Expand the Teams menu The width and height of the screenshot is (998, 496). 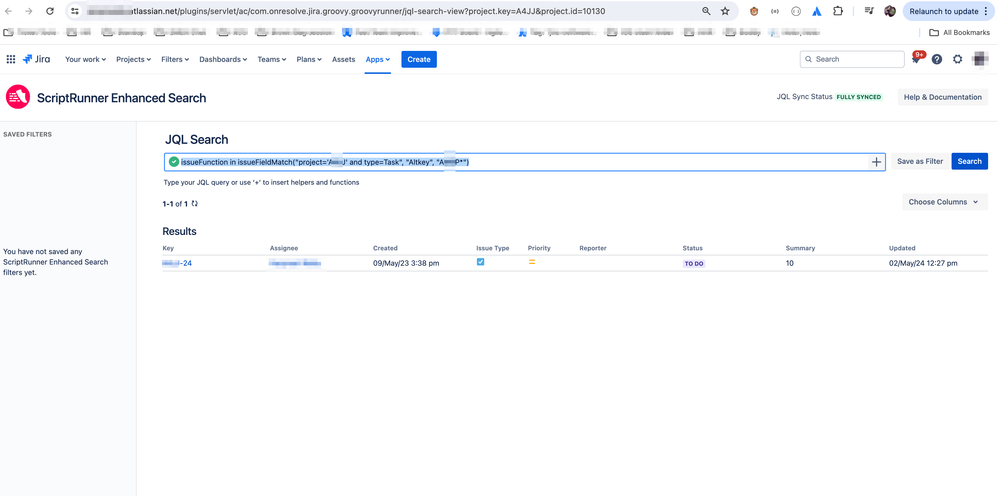[272, 59]
